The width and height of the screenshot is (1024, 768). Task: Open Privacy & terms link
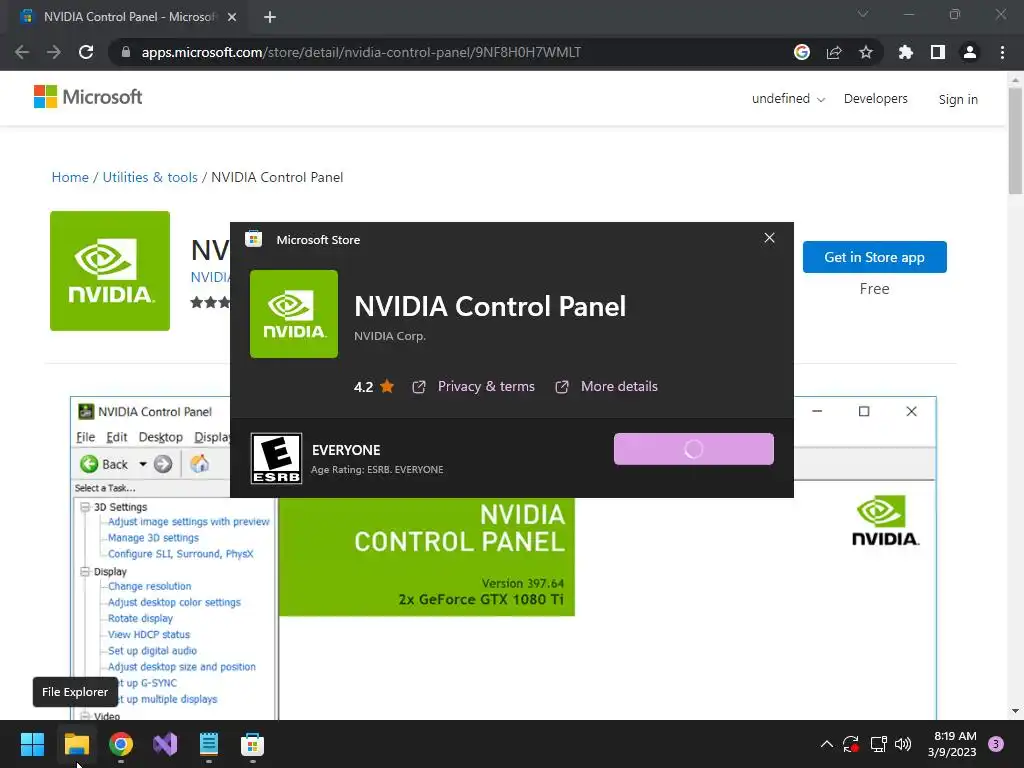(x=486, y=387)
